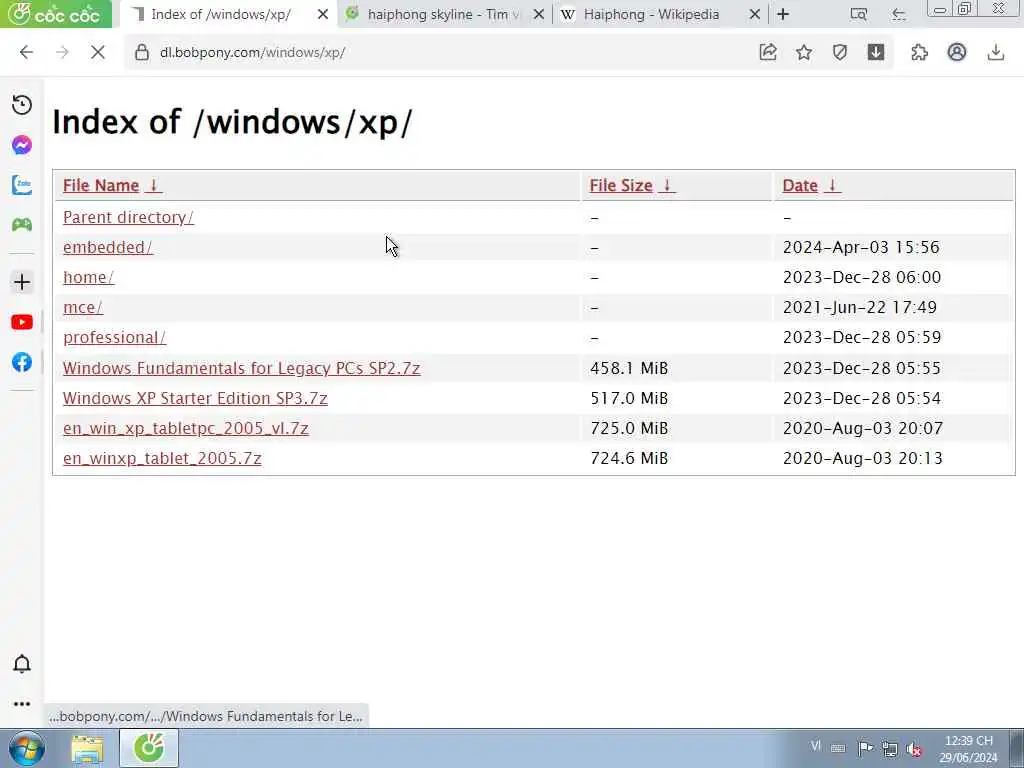Screen dimensions: 1024x768
Task: Click the Cốc Cốc taskbar button
Action: [x=149, y=748]
